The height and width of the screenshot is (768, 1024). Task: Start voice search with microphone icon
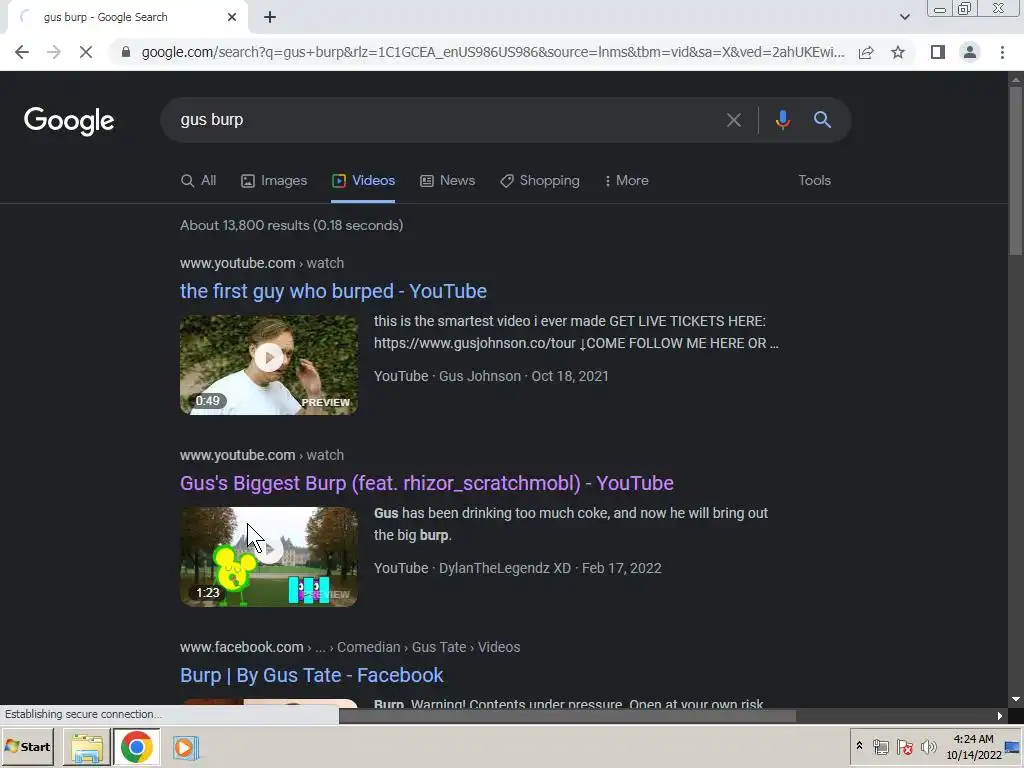[782, 120]
